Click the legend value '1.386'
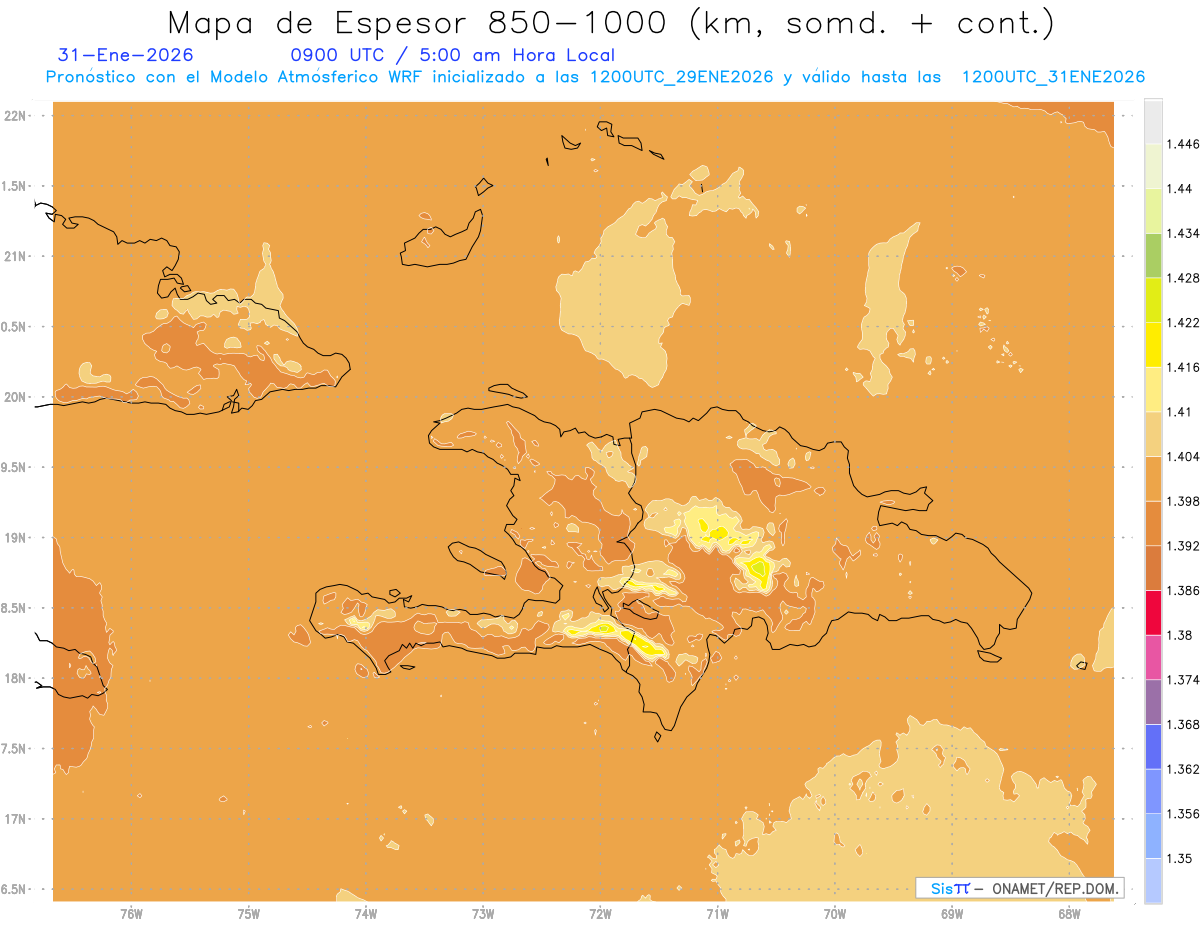Screen dimensions: 1200x927 (1184, 590)
